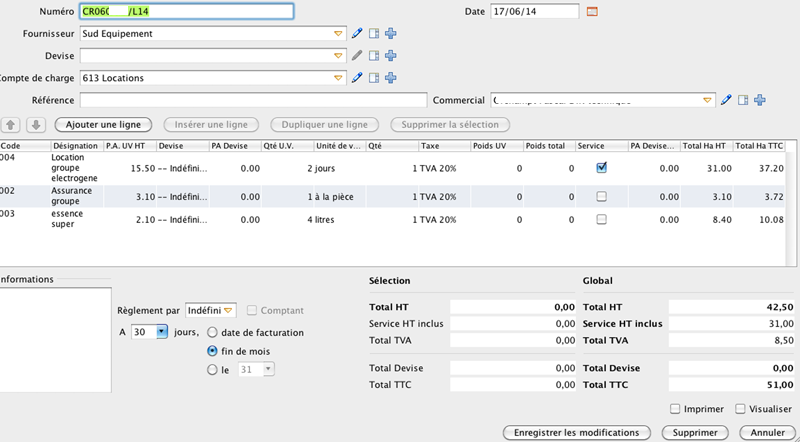Click the Global Total HT value 42,50
The height and width of the screenshot is (442, 800).
point(732,307)
